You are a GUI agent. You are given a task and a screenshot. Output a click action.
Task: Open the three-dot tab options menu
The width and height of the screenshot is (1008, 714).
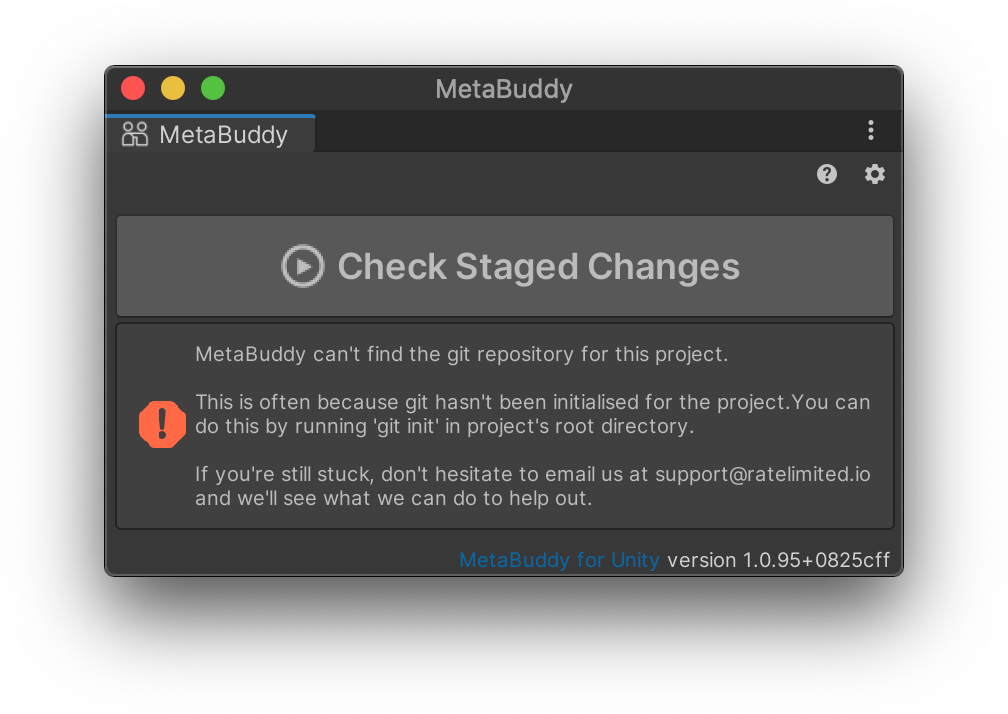[871, 130]
